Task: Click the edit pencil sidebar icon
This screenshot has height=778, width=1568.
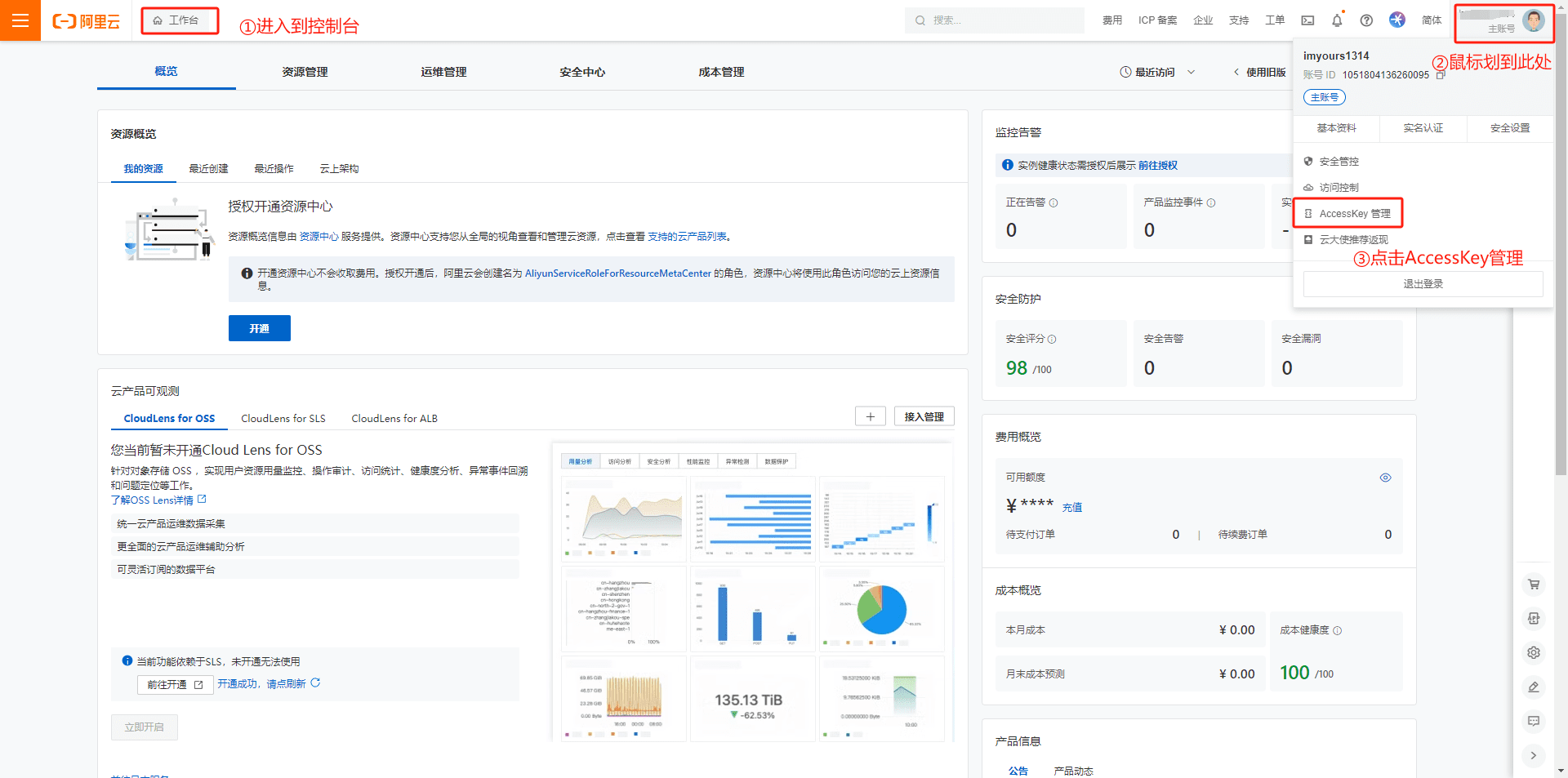Action: point(1534,687)
